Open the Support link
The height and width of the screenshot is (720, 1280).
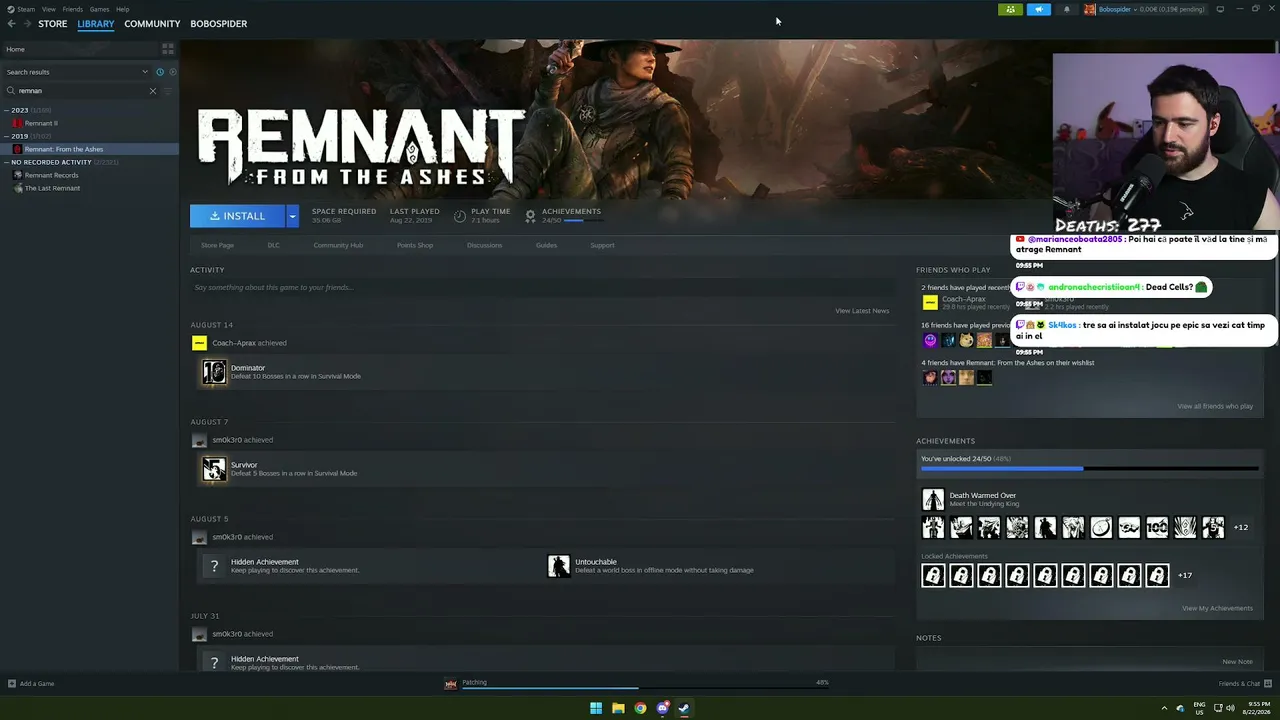click(x=602, y=245)
